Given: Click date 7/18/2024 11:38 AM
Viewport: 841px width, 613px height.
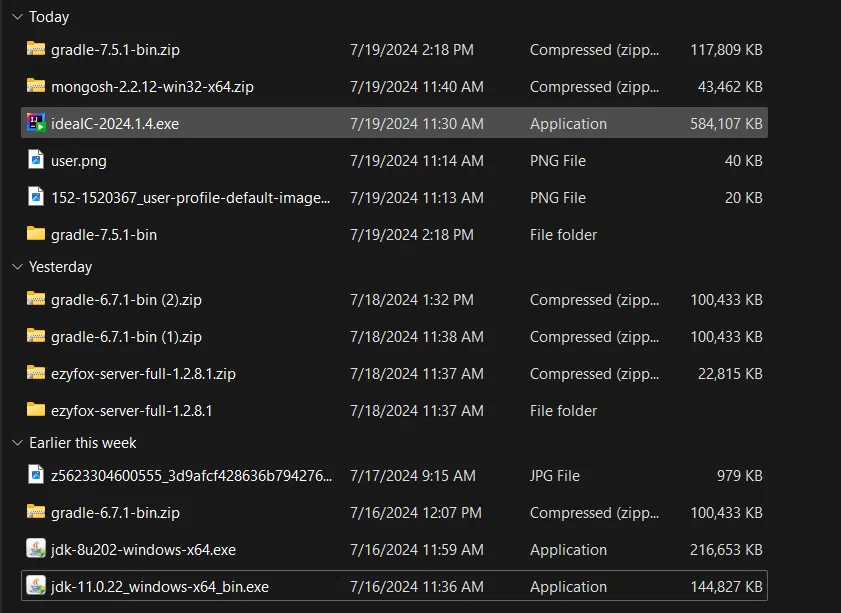Looking at the screenshot, I should coord(417,337).
